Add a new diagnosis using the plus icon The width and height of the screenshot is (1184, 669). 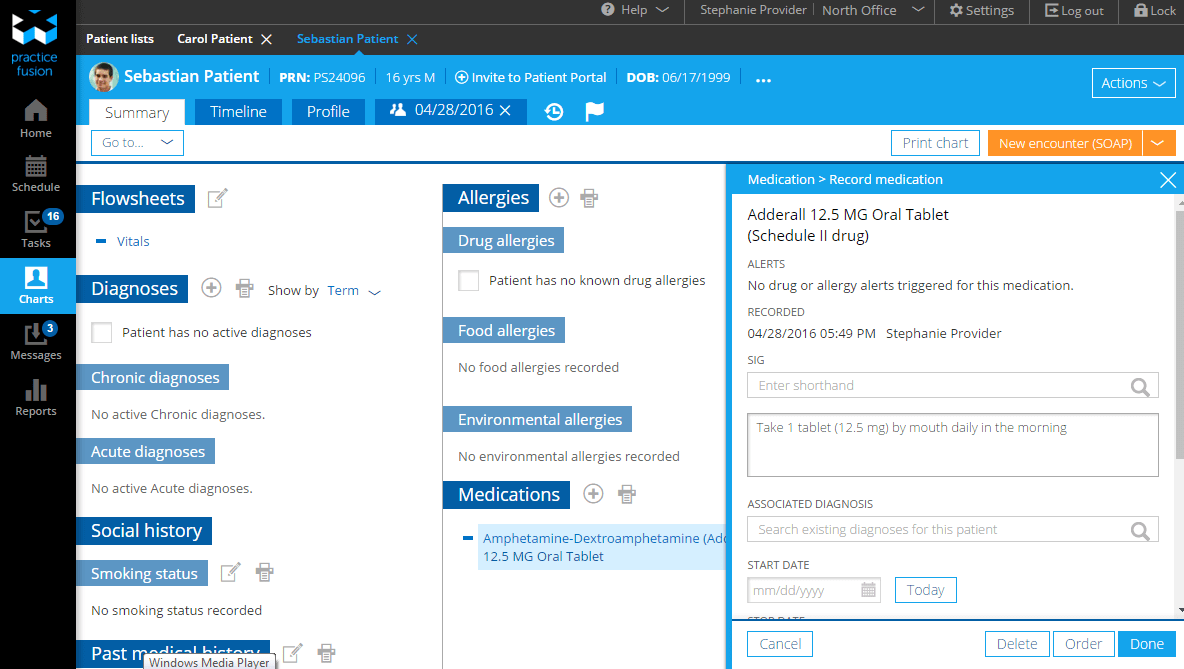click(x=211, y=287)
